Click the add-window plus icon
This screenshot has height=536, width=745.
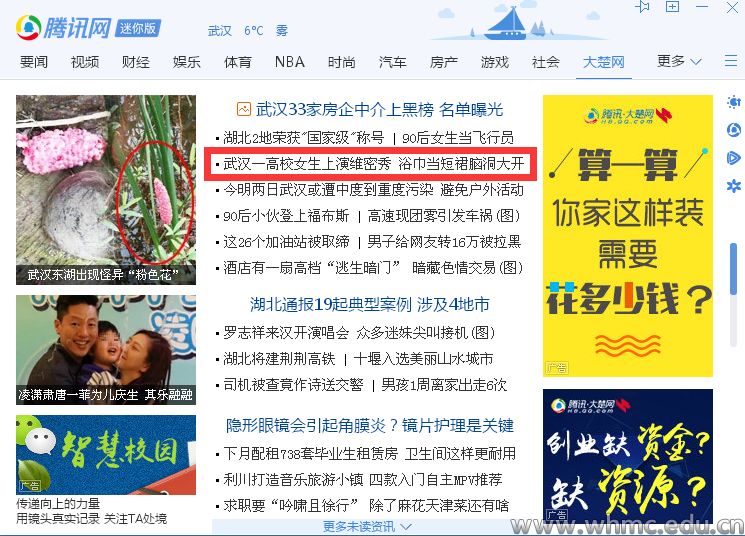(x=672, y=7)
